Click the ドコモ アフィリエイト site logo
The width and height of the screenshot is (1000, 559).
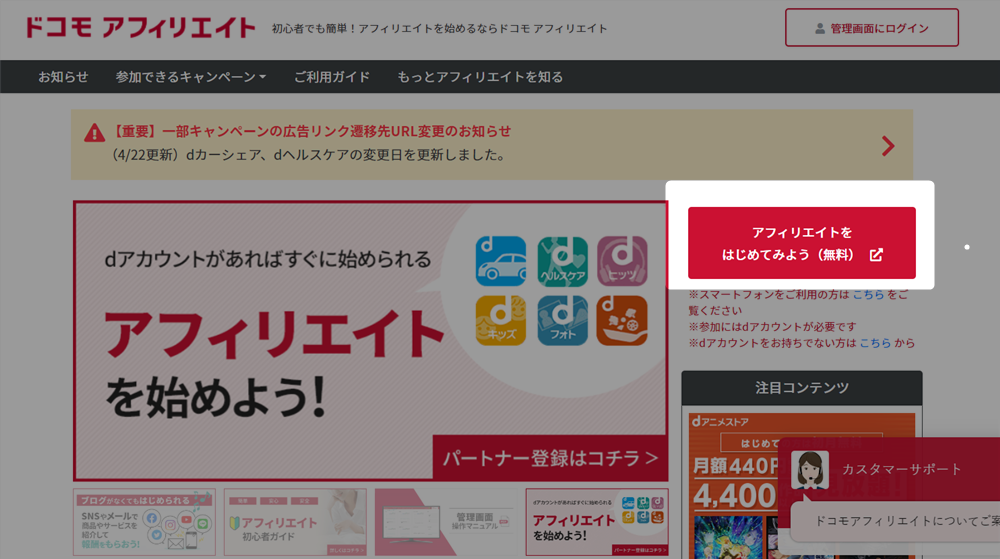(140, 27)
